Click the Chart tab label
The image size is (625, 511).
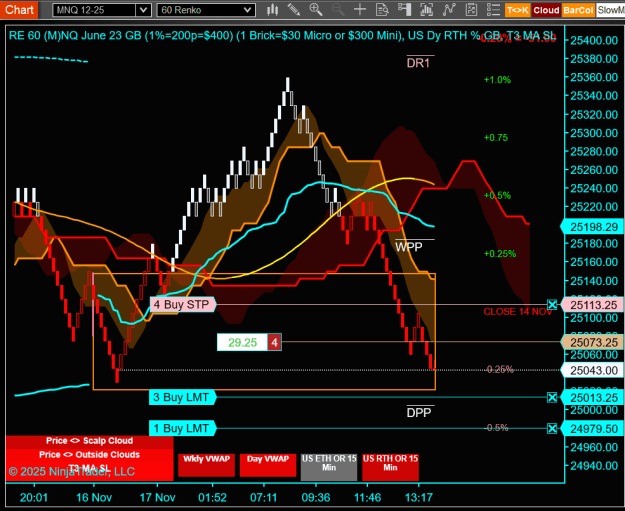coord(19,10)
